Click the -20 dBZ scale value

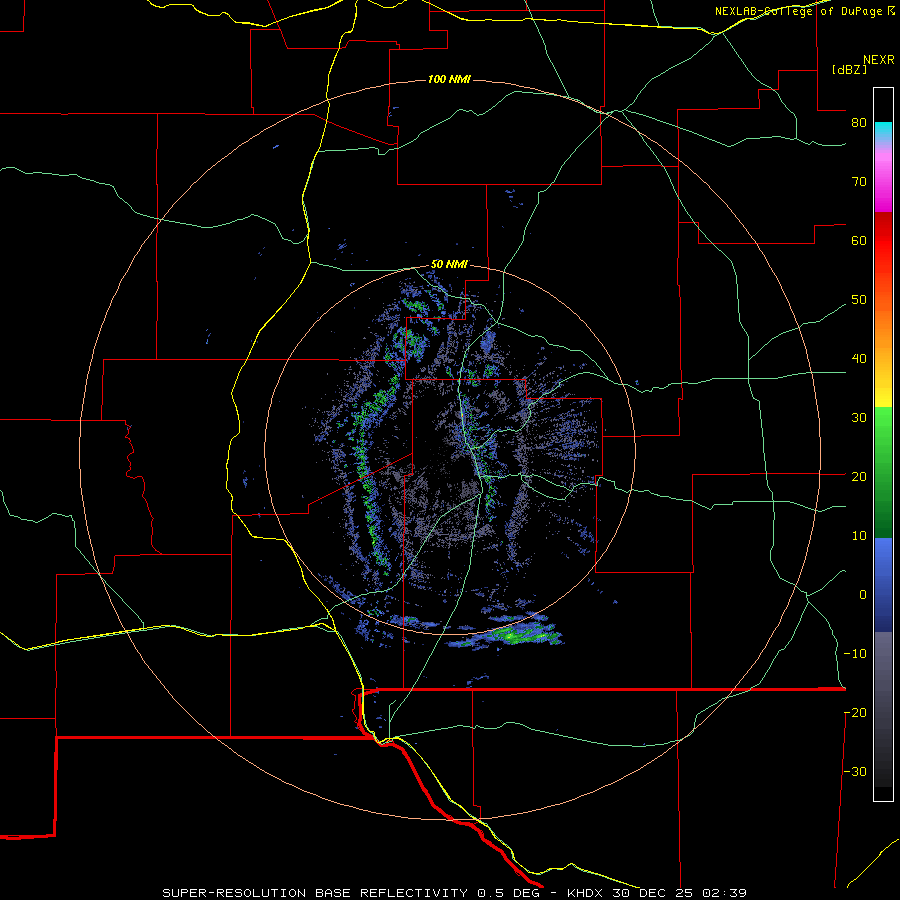click(x=855, y=713)
